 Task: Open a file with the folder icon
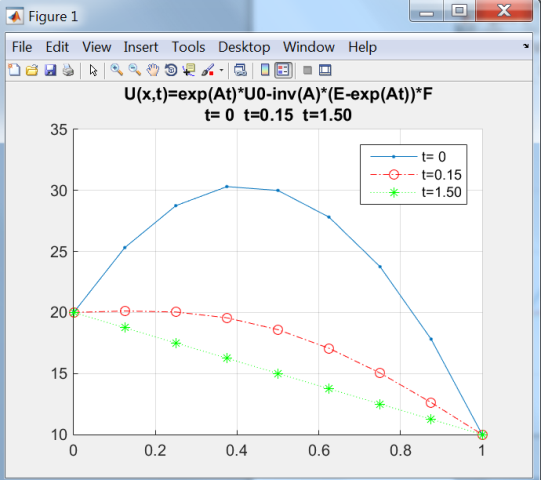(x=32, y=70)
